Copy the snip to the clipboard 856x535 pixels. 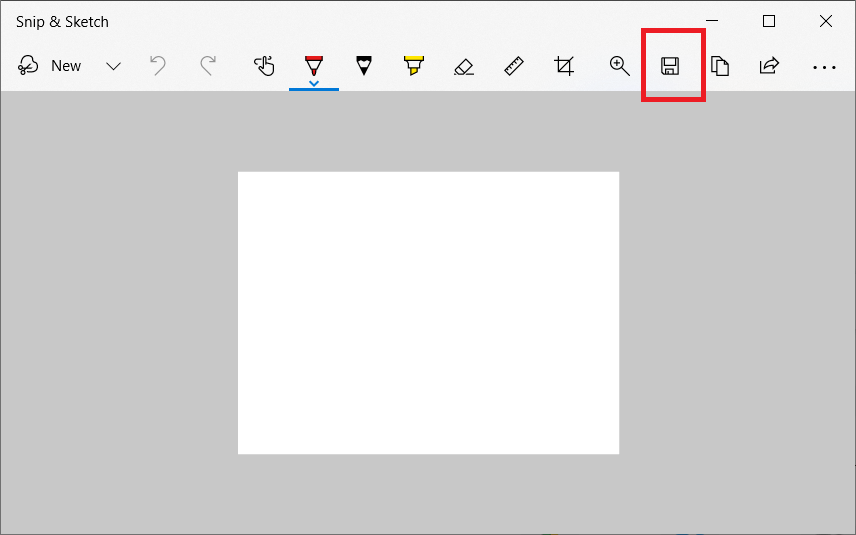tap(720, 66)
